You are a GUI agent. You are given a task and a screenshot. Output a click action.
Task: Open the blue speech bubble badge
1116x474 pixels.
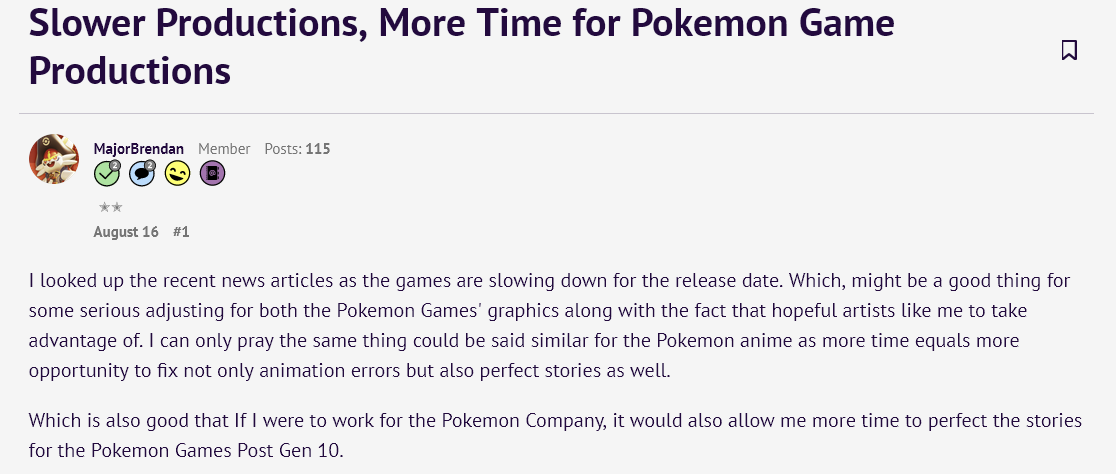(142, 173)
